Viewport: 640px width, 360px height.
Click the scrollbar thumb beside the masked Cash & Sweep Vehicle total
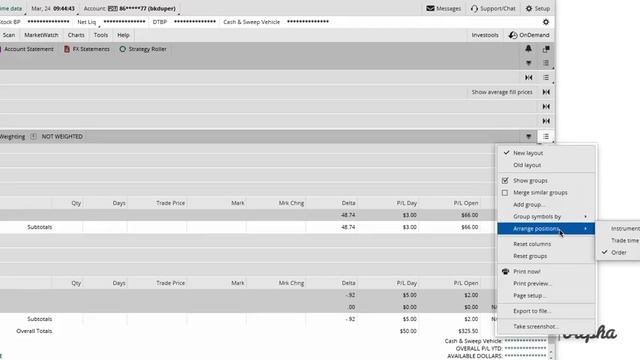coord(551,340)
